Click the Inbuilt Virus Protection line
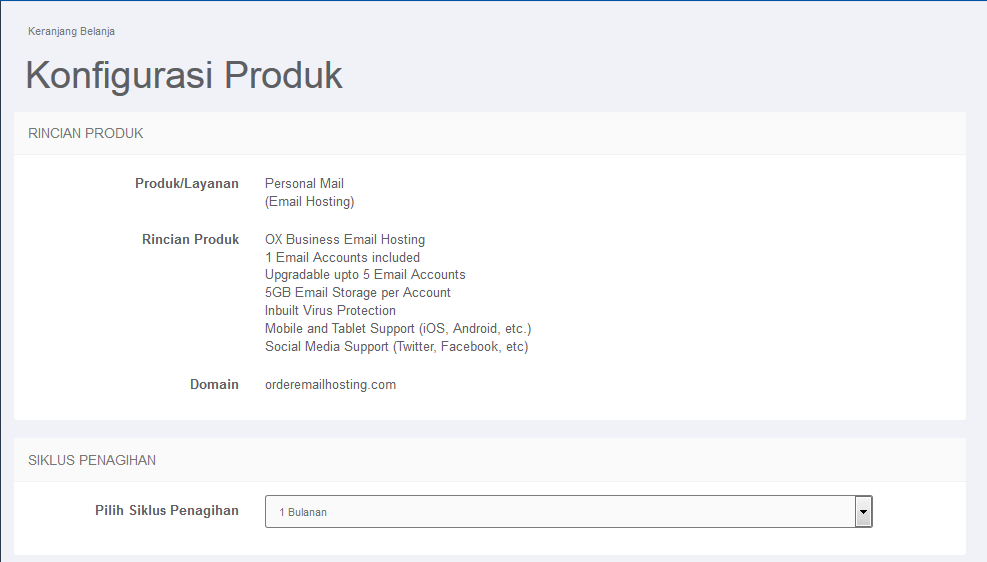 pyautogui.click(x=330, y=311)
